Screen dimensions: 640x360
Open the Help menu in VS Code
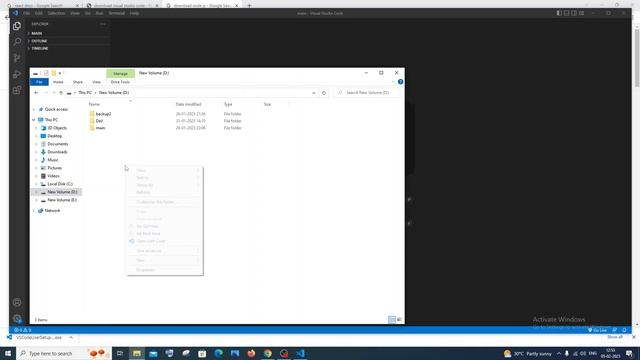tap(134, 13)
